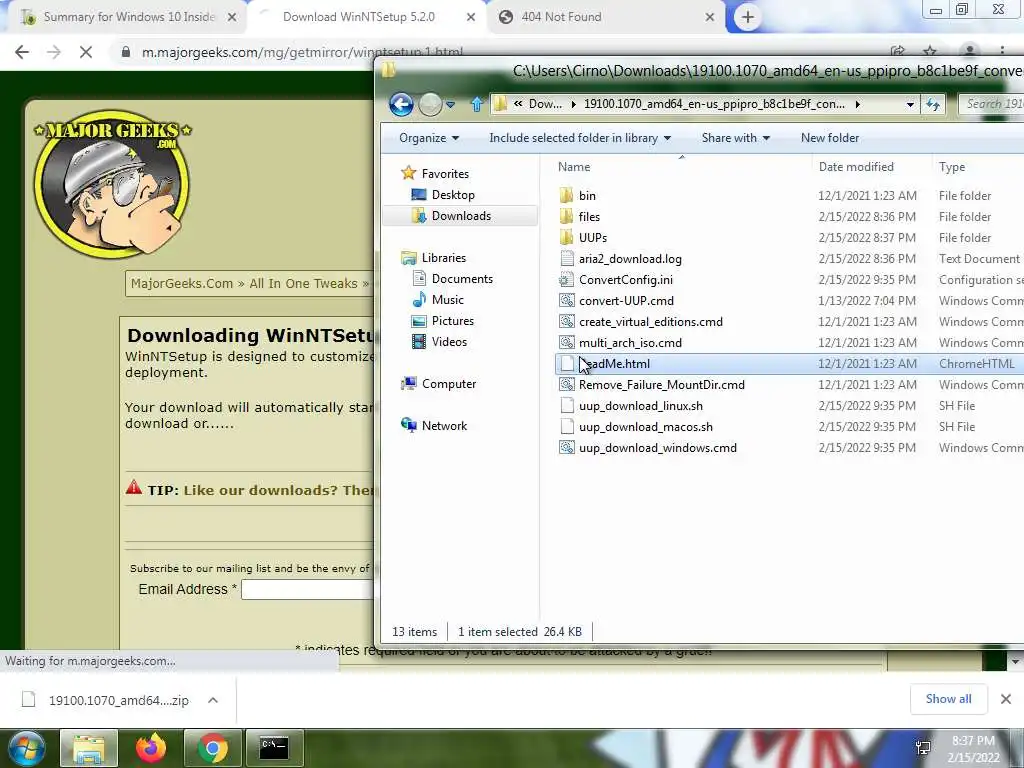
Task: Close the 404 Not Found tab
Action: pos(710,18)
